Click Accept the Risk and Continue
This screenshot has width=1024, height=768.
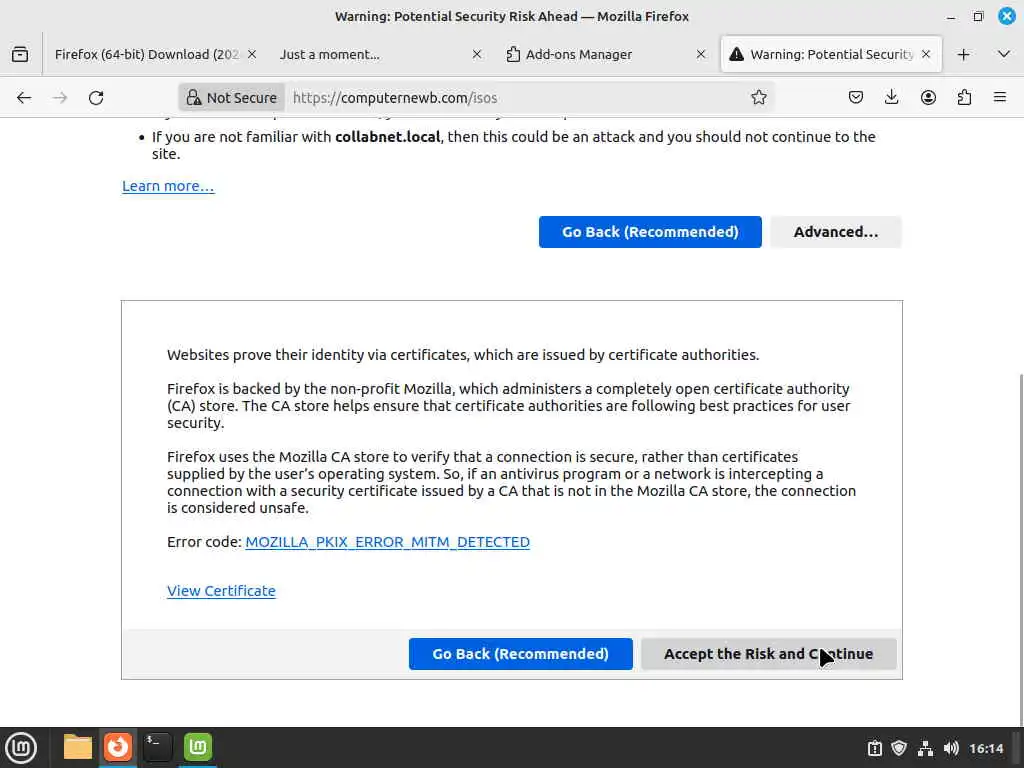click(768, 654)
